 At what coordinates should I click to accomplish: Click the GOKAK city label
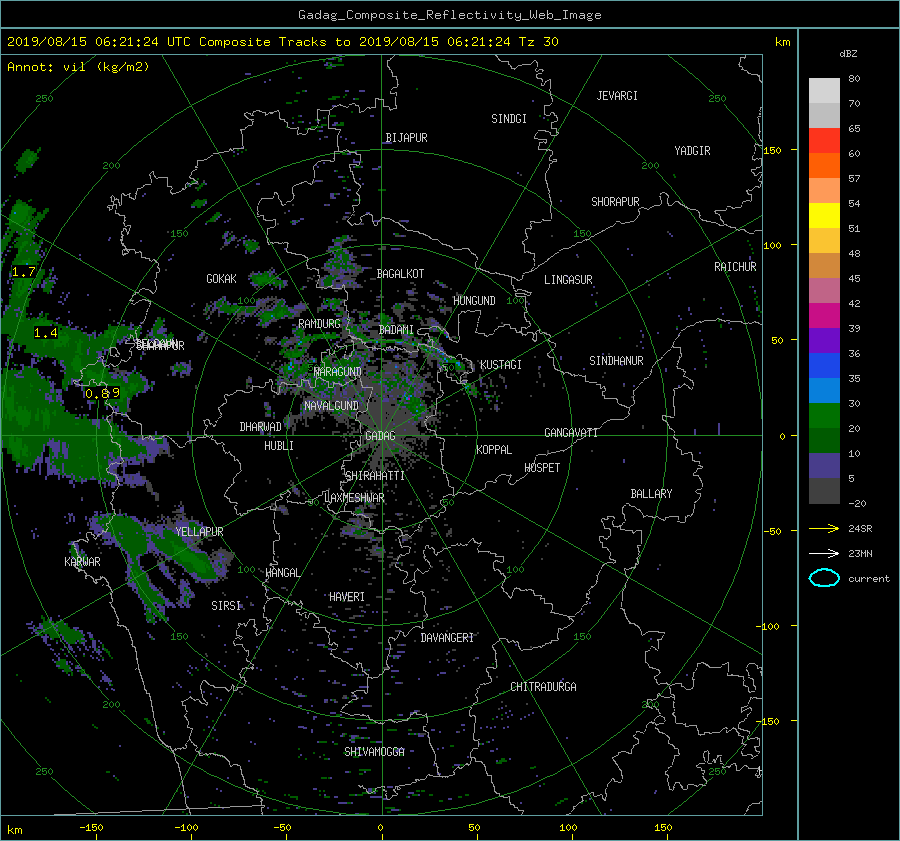[221, 279]
